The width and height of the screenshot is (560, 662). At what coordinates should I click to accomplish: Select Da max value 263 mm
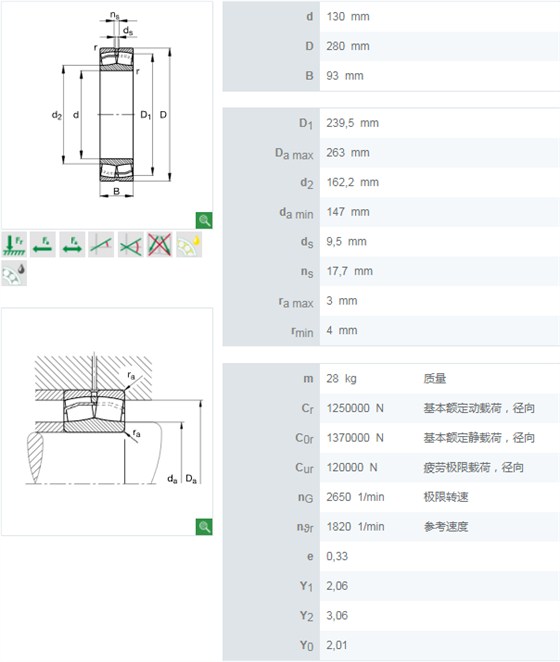[x=348, y=152]
